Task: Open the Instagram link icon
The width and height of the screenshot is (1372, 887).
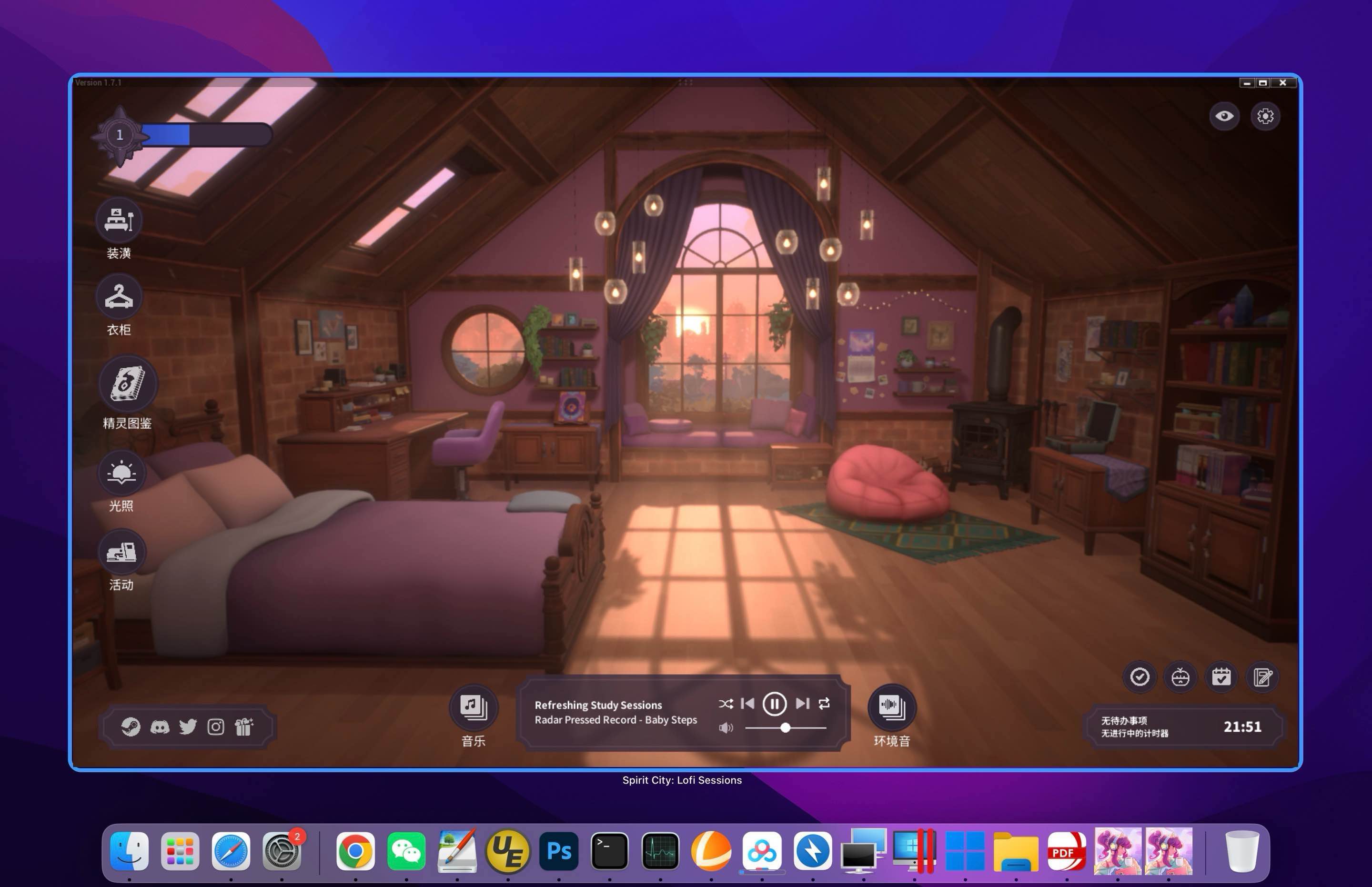Action: (215, 727)
